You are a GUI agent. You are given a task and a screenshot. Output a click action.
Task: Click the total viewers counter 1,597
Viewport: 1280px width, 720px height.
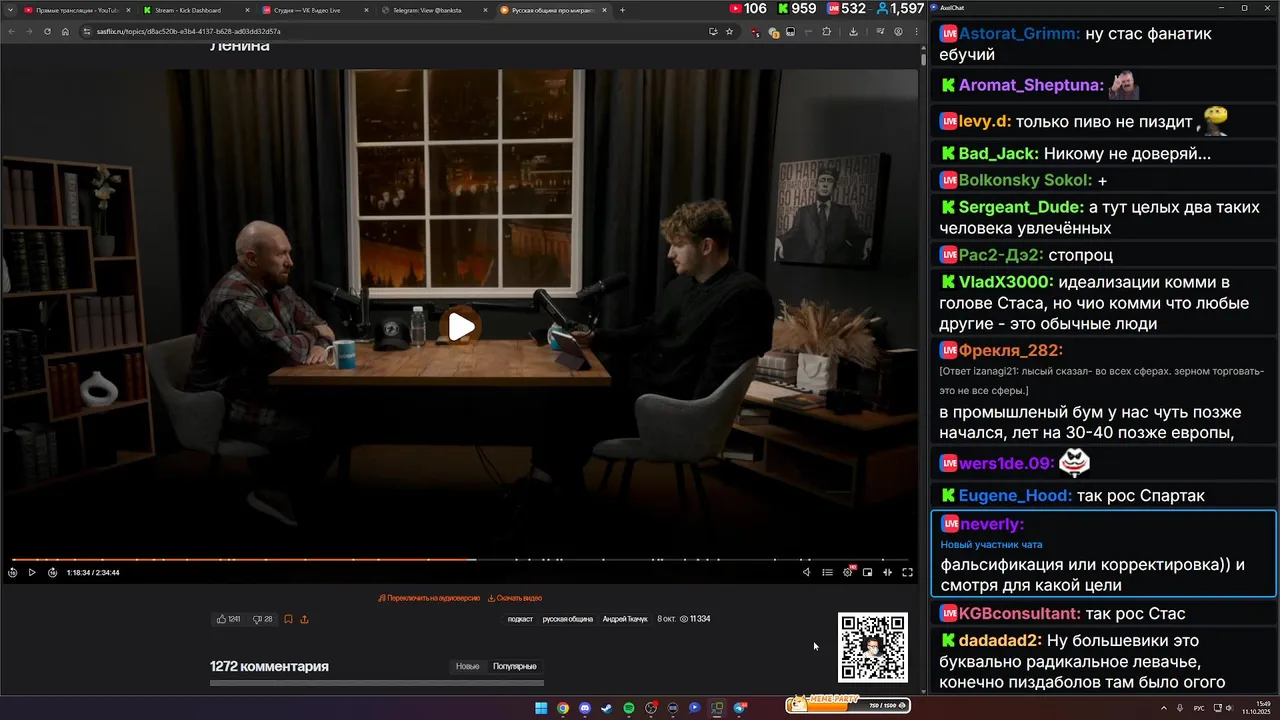[900, 8]
